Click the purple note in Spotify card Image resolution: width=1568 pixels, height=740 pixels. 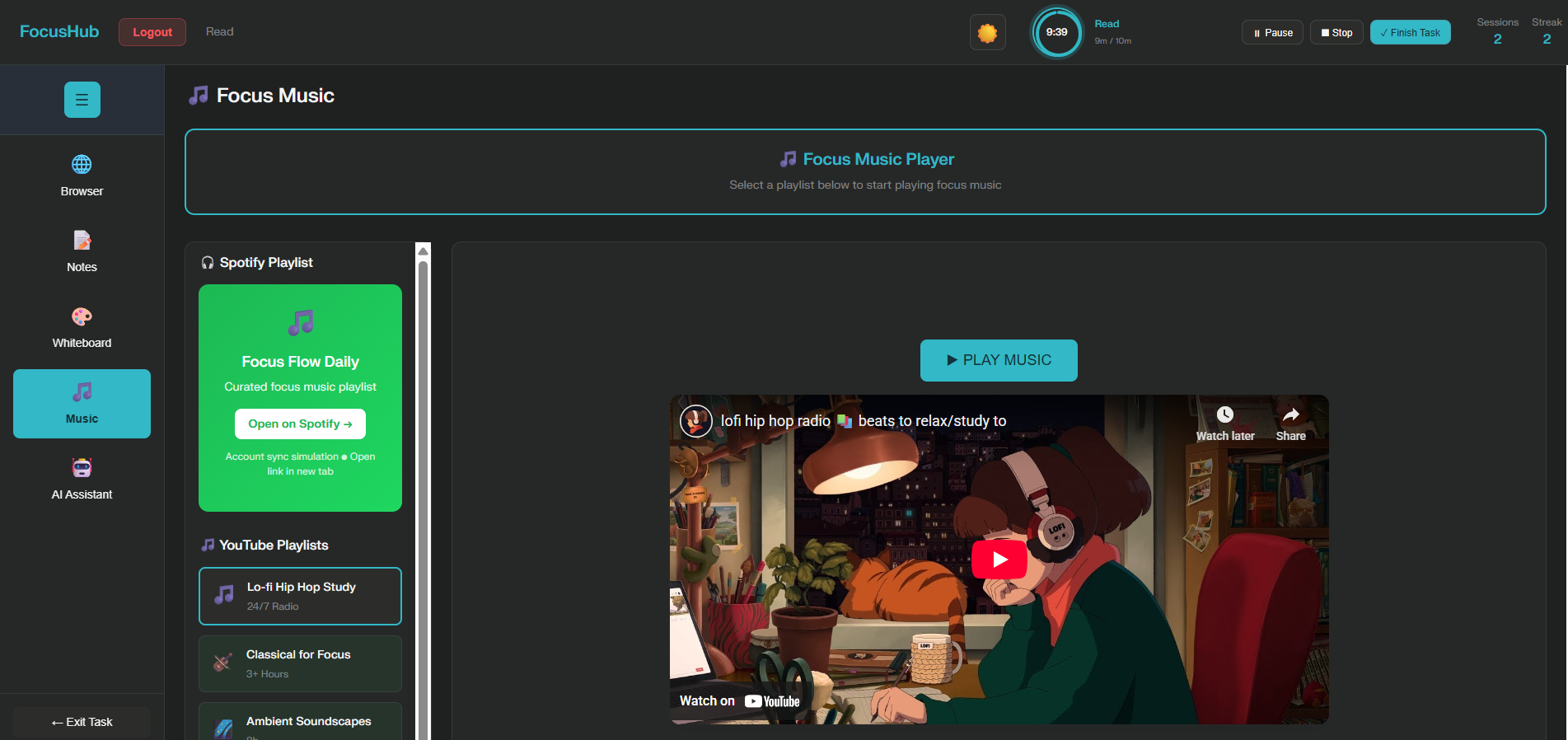[301, 322]
